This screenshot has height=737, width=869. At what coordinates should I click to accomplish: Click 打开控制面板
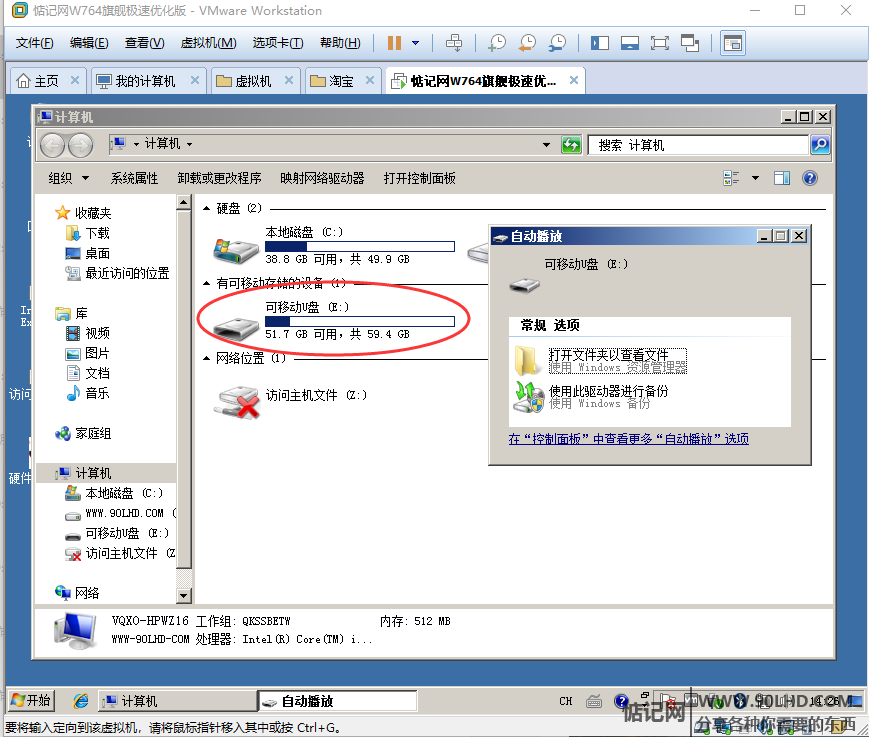[x=420, y=178]
